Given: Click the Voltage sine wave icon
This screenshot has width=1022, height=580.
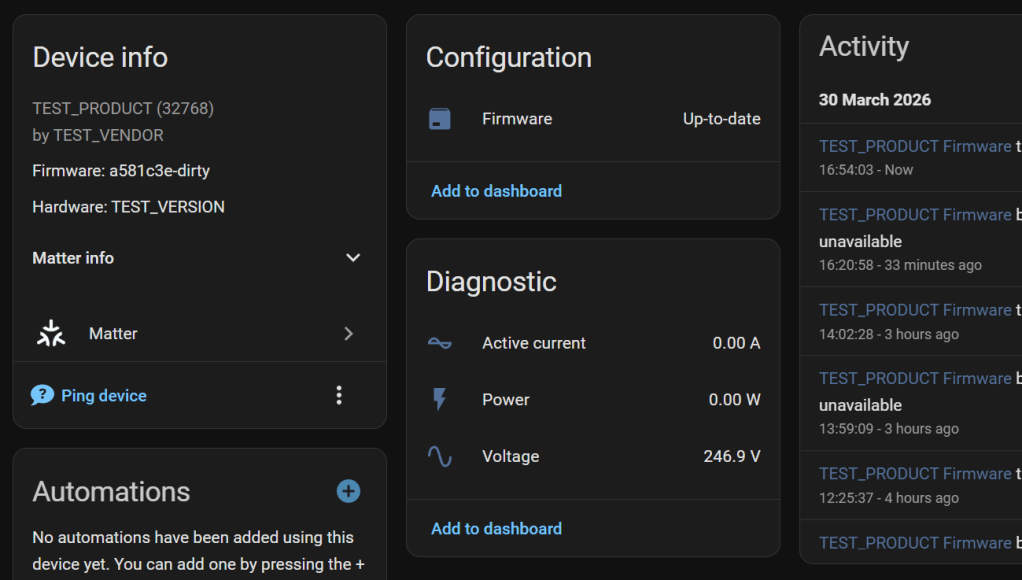Looking at the screenshot, I should pyautogui.click(x=440, y=457).
